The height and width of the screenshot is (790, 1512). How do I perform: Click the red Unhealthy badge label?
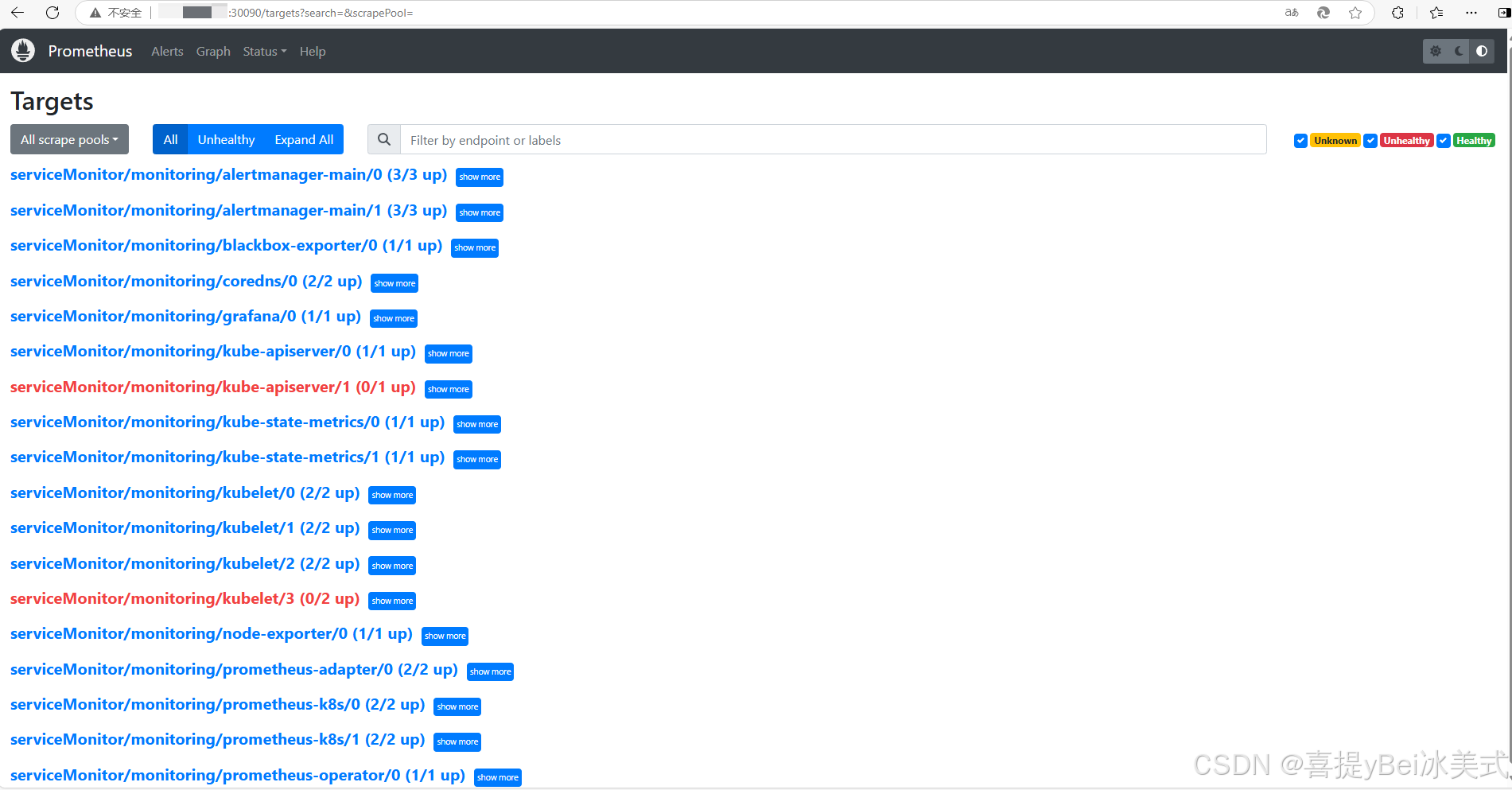1406,141
